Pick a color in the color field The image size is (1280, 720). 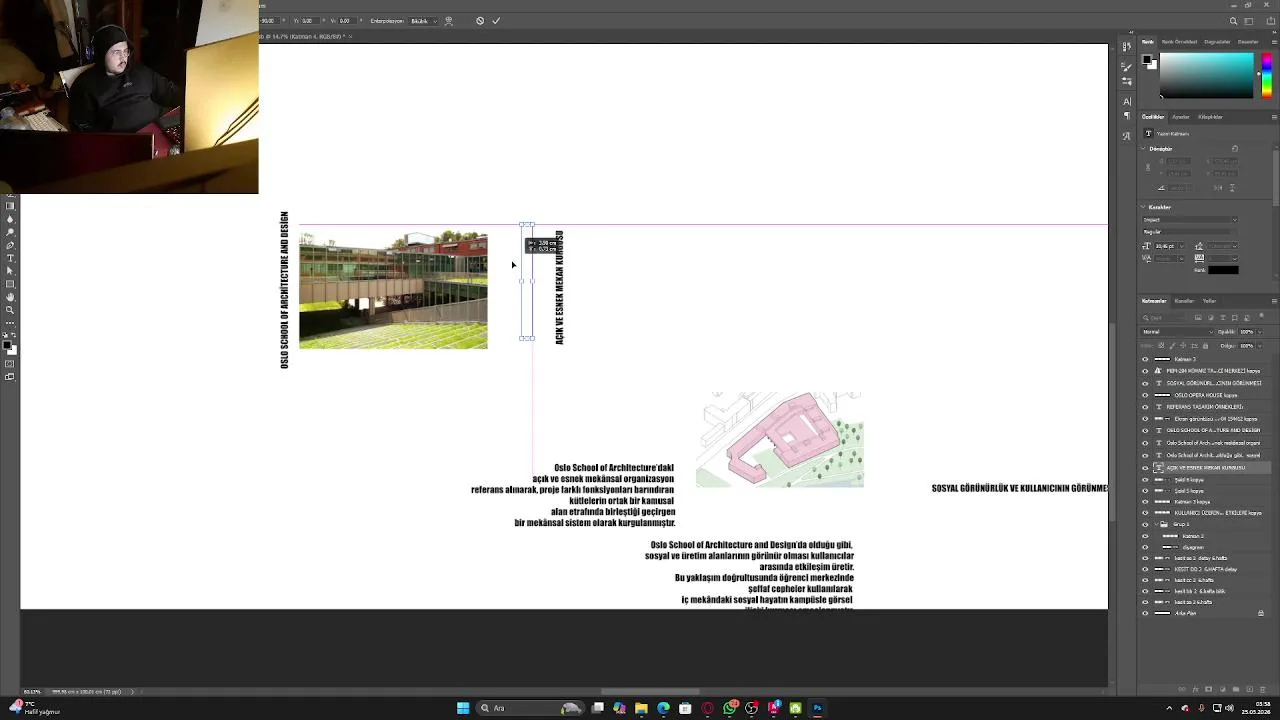pyautogui.click(x=1206, y=75)
